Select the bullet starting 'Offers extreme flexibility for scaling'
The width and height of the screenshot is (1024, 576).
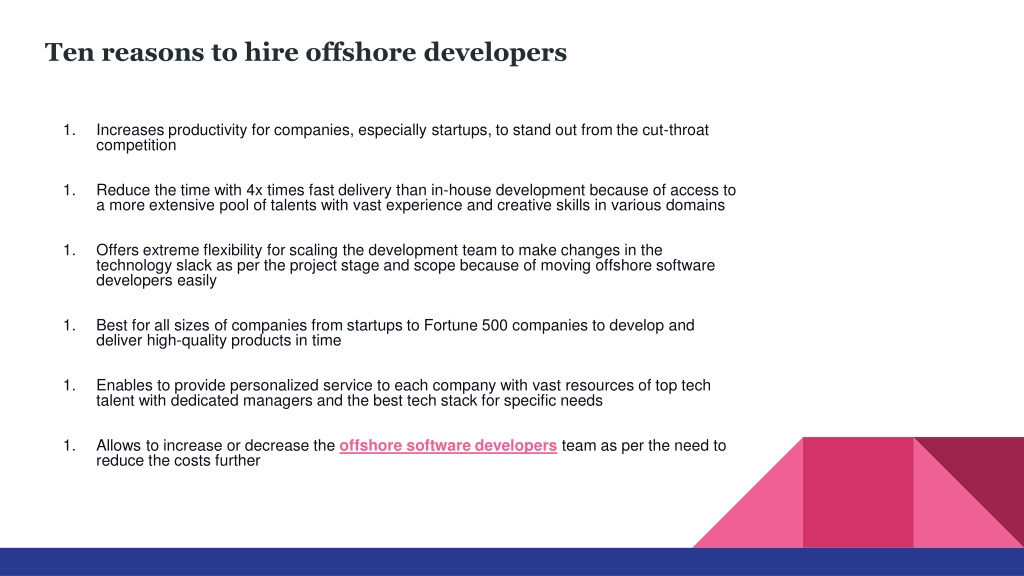coord(406,265)
